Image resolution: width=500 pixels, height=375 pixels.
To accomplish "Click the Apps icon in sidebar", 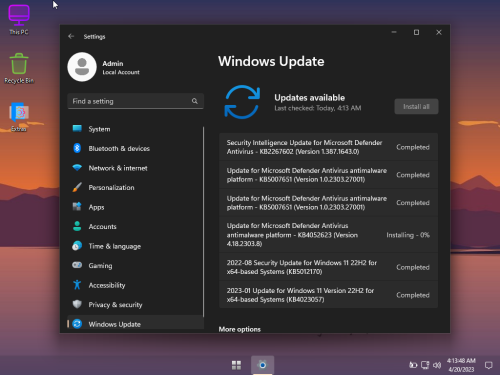I will (77, 207).
